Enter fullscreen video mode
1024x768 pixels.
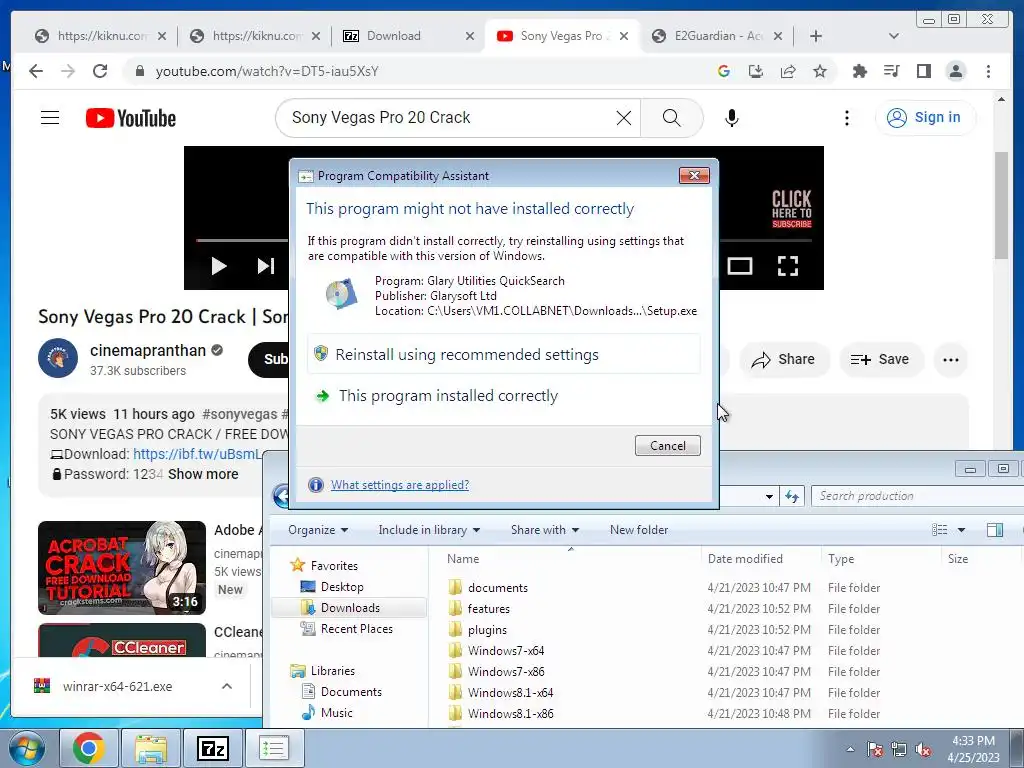[788, 266]
